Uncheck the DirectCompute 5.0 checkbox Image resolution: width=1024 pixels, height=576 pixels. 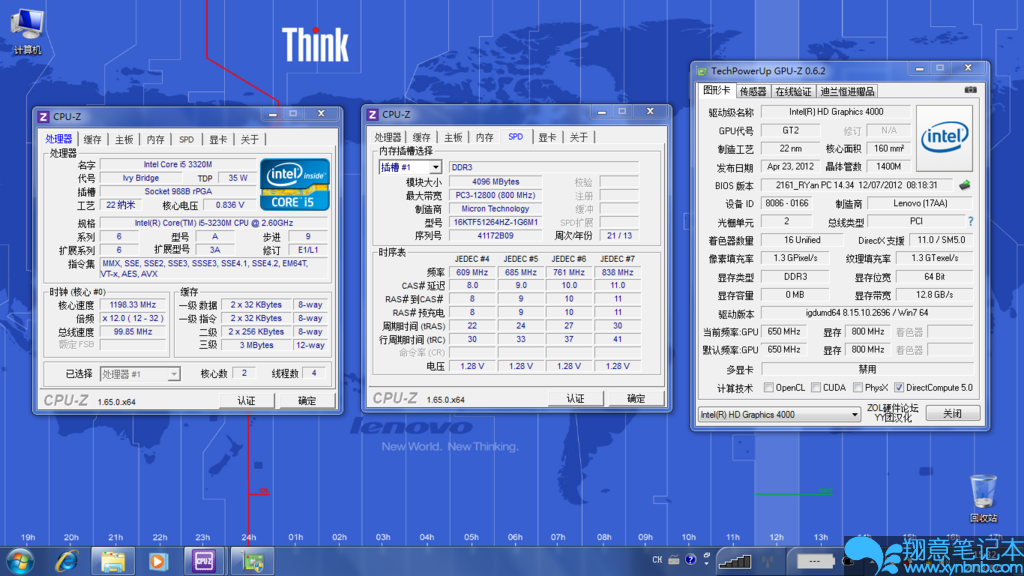coord(899,388)
